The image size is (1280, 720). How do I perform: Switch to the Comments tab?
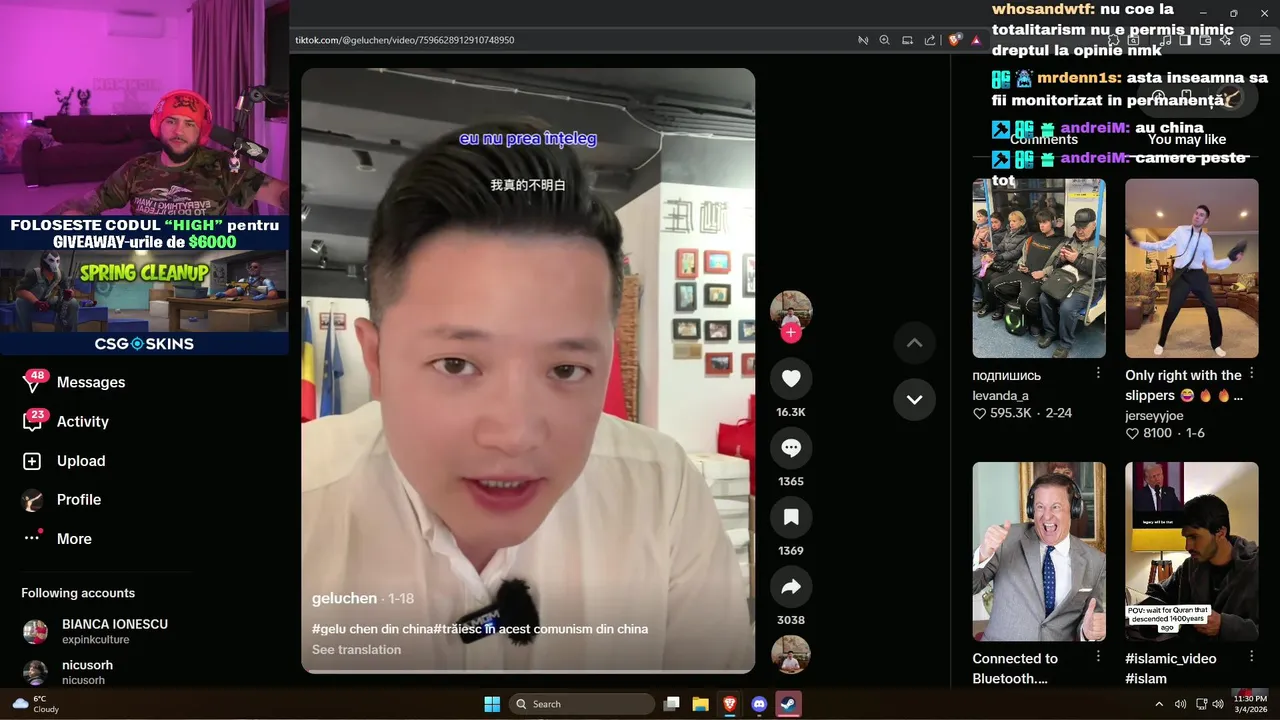pyautogui.click(x=1044, y=139)
